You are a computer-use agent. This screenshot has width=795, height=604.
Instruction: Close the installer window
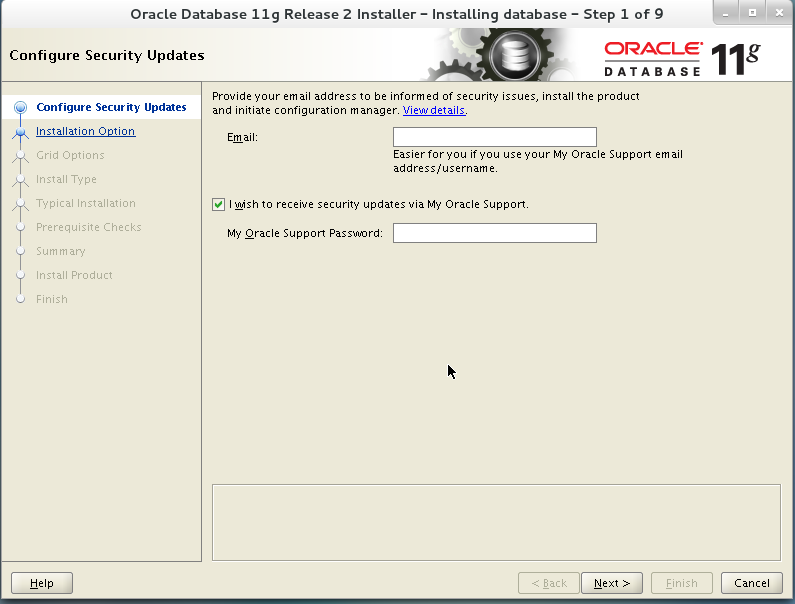(x=779, y=13)
